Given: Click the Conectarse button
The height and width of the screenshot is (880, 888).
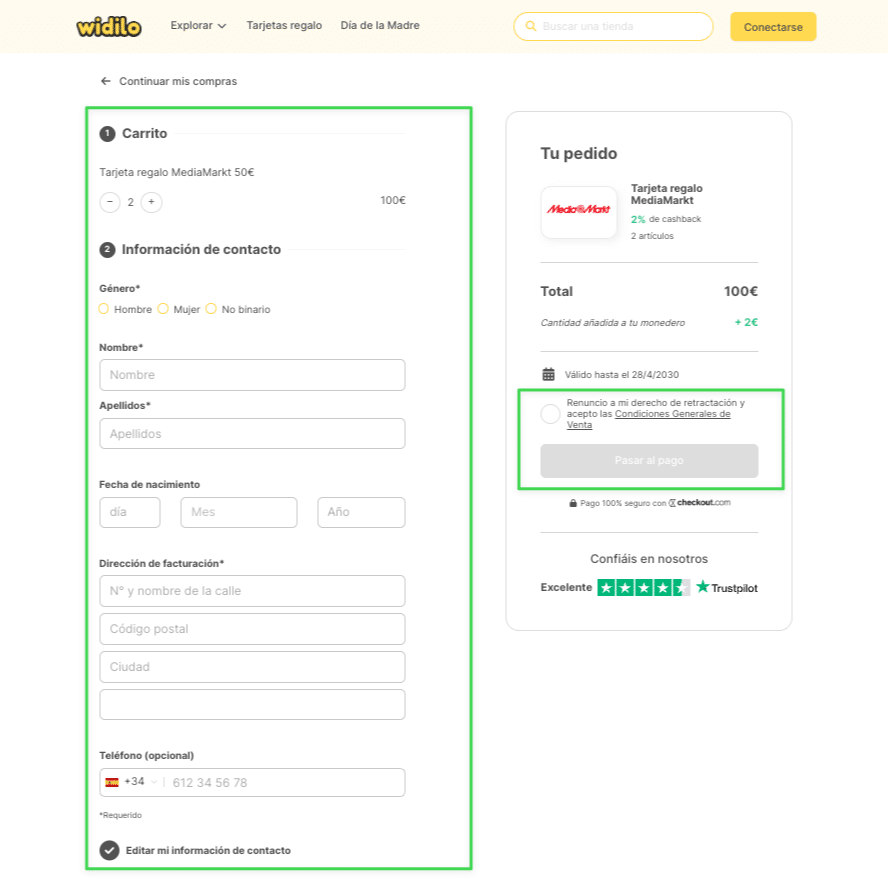Looking at the screenshot, I should [x=773, y=27].
